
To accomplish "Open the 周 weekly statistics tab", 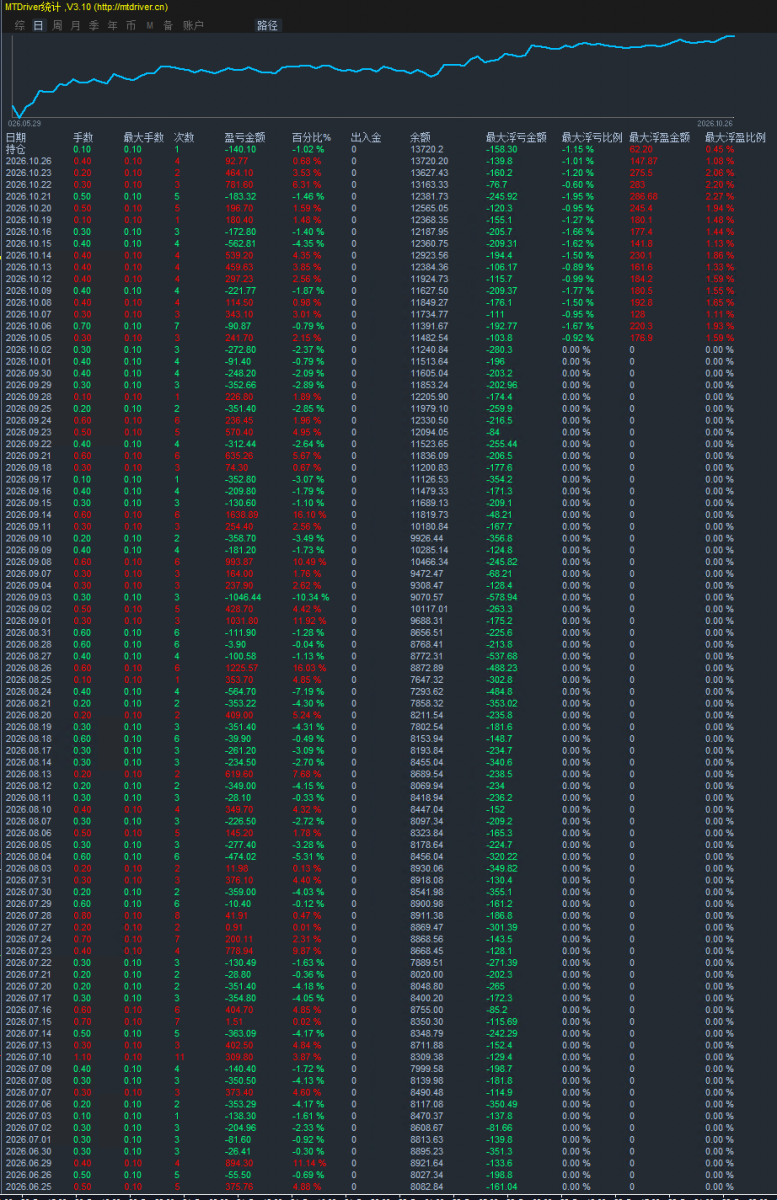I will 57,25.
